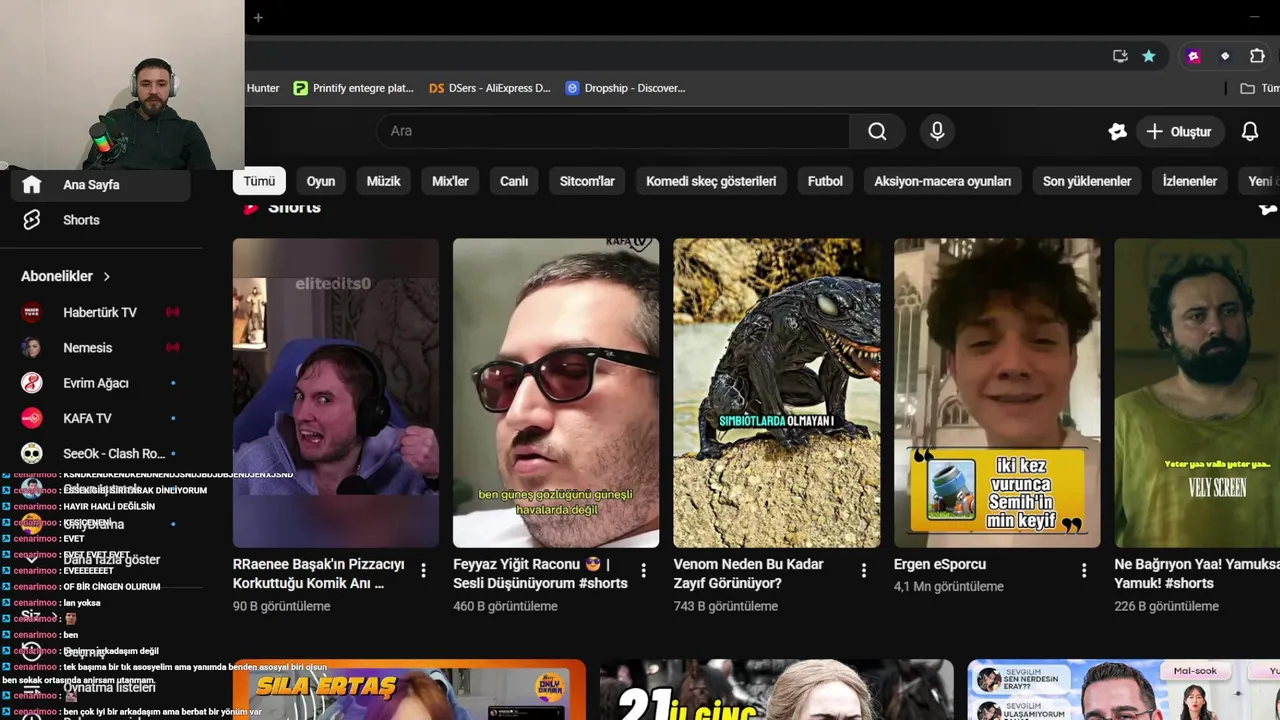This screenshot has height=720, width=1280.
Task: Click the pink extension icon in toolbar
Action: [x=1193, y=56]
